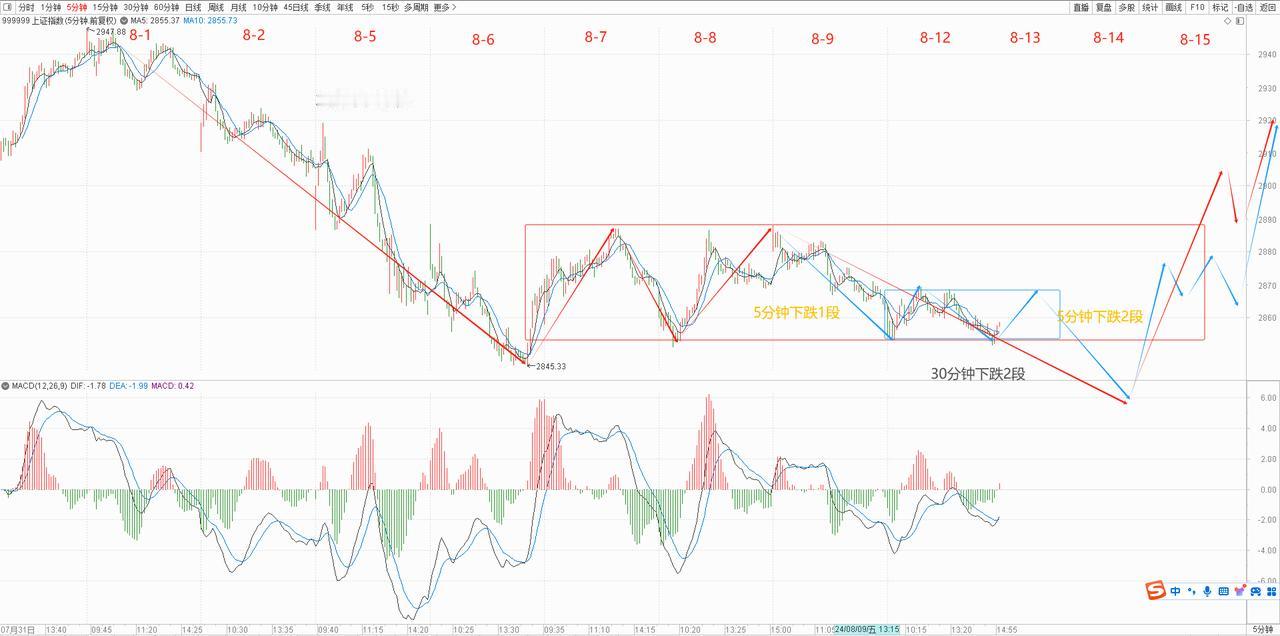Click the MACD: 0.42 value
Screen dimensions: 1280x636
[x=172, y=385]
